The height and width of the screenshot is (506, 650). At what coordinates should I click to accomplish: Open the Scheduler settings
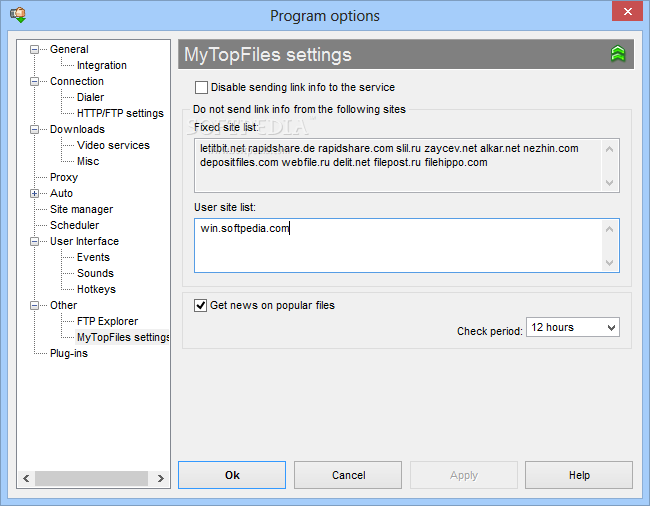click(75, 225)
